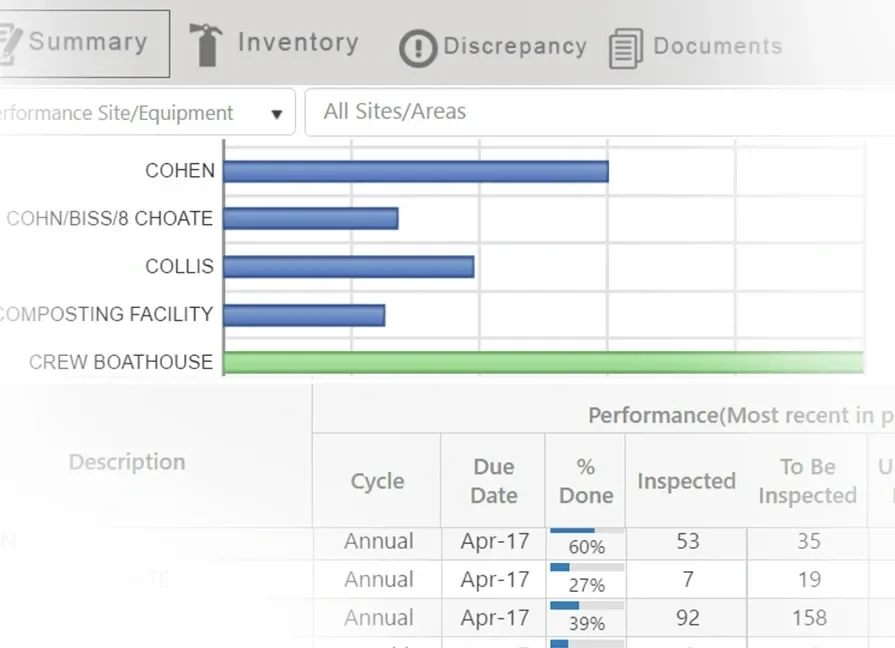Click the COHEN site label
The width and height of the screenshot is (895, 648).
point(179,170)
